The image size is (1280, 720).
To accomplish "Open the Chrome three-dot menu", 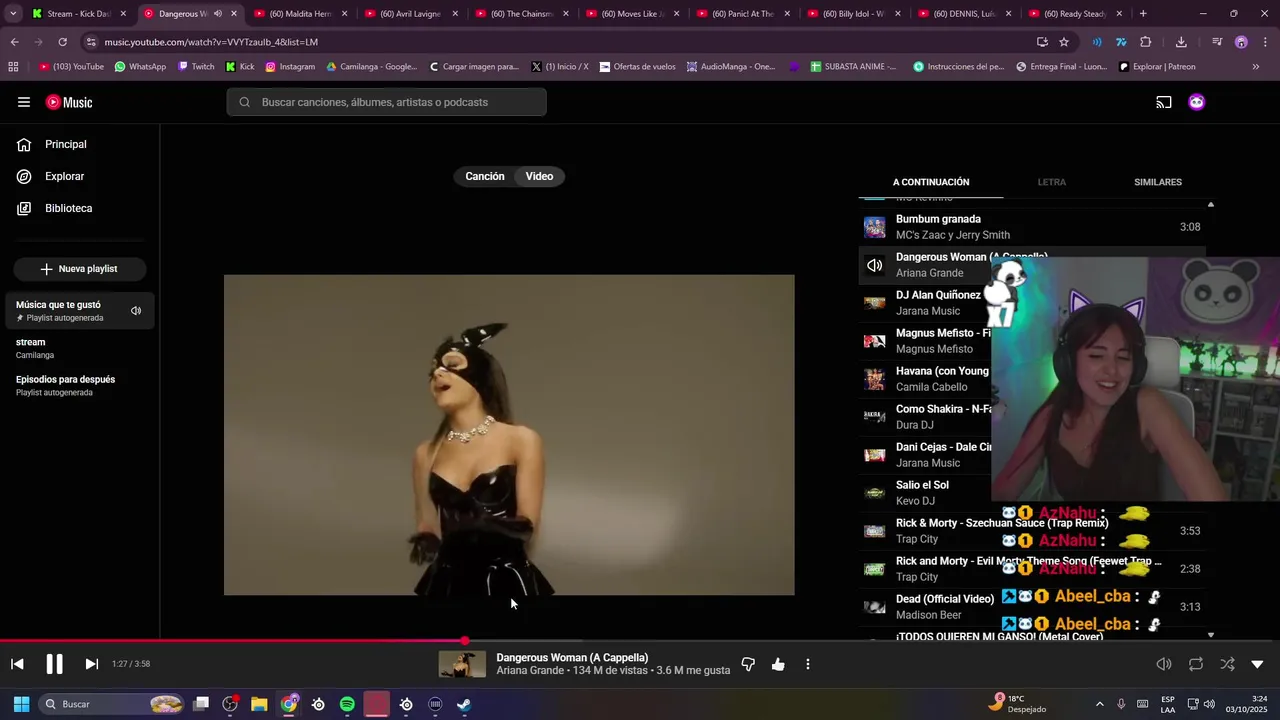I will pyautogui.click(x=1266, y=42).
